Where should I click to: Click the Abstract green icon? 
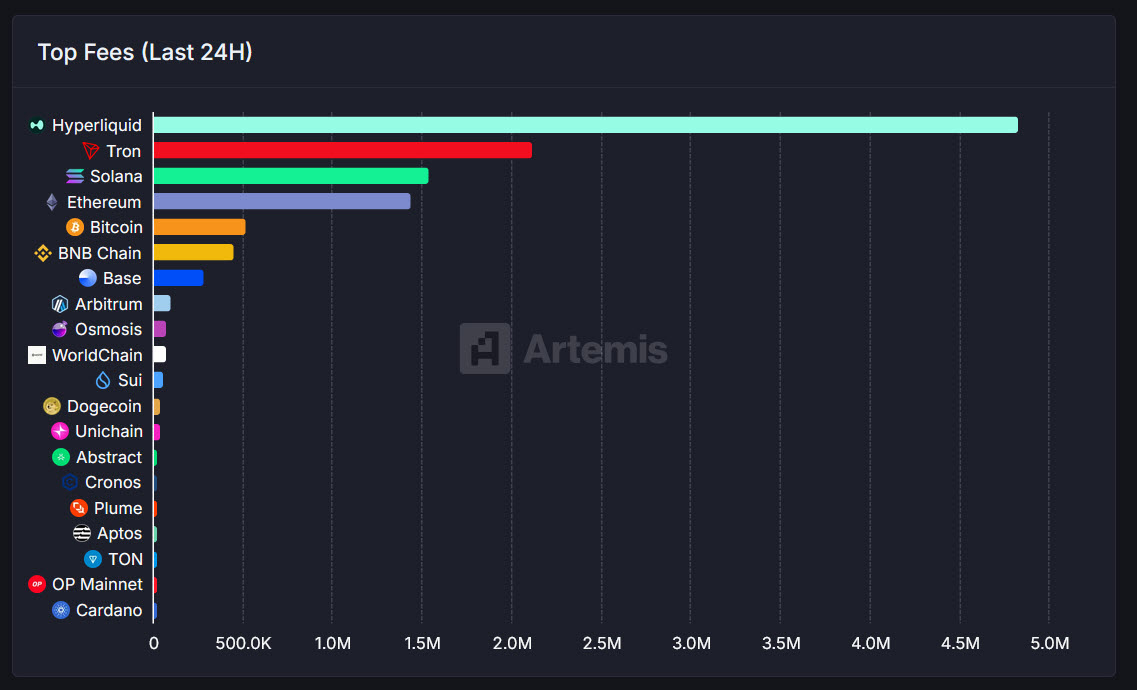coord(61,457)
